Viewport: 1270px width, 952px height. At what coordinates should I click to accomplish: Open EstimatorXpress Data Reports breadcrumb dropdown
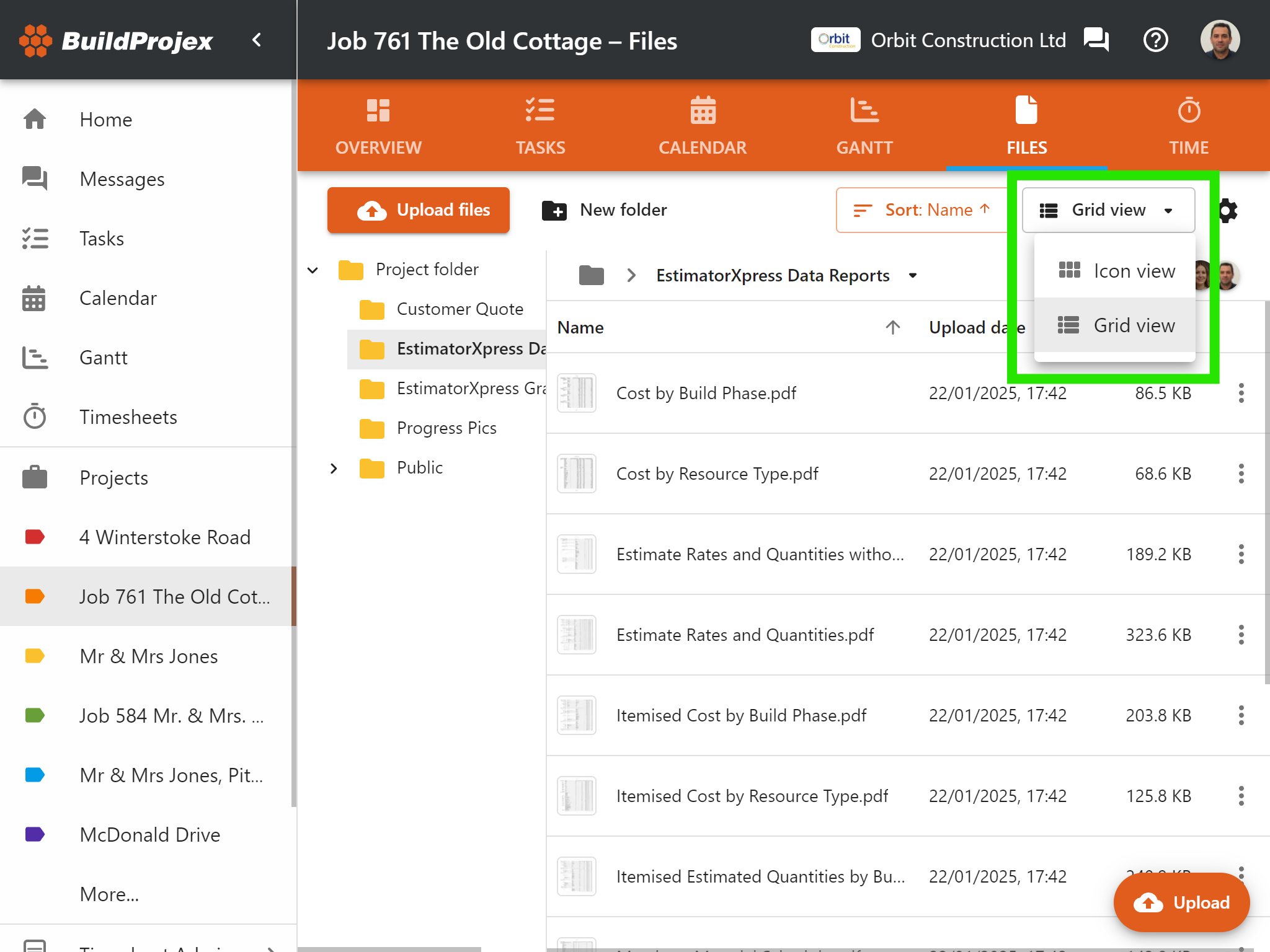coord(912,276)
